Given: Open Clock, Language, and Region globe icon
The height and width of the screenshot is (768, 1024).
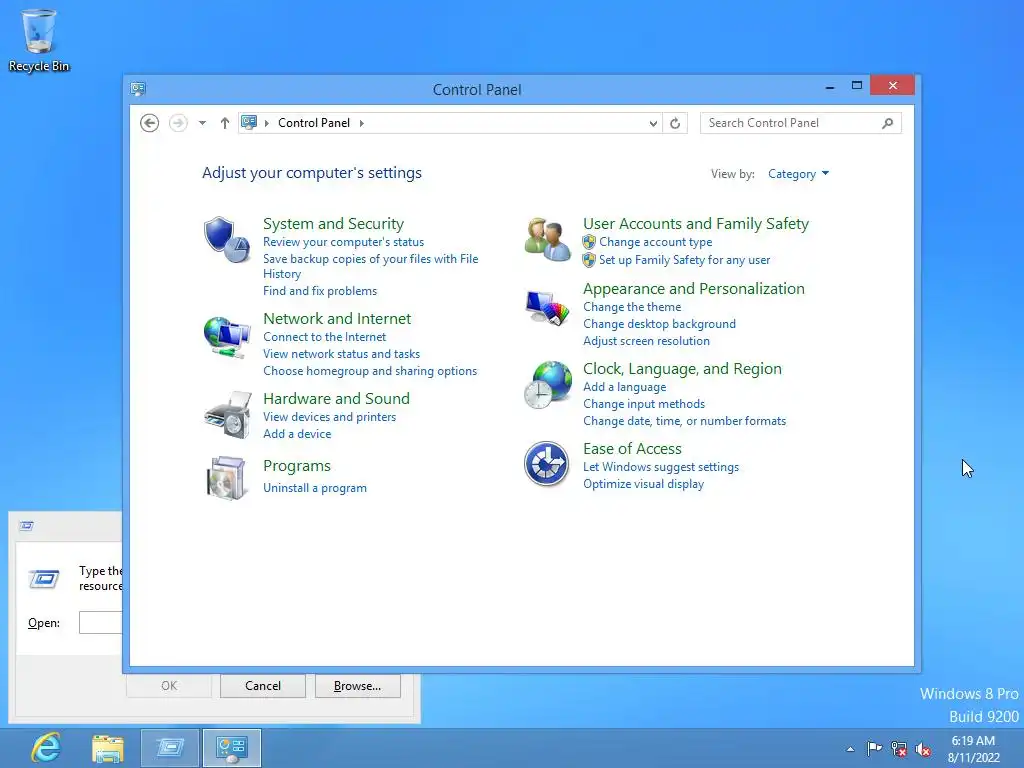Looking at the screenshot, I should (x=547, y=385).
